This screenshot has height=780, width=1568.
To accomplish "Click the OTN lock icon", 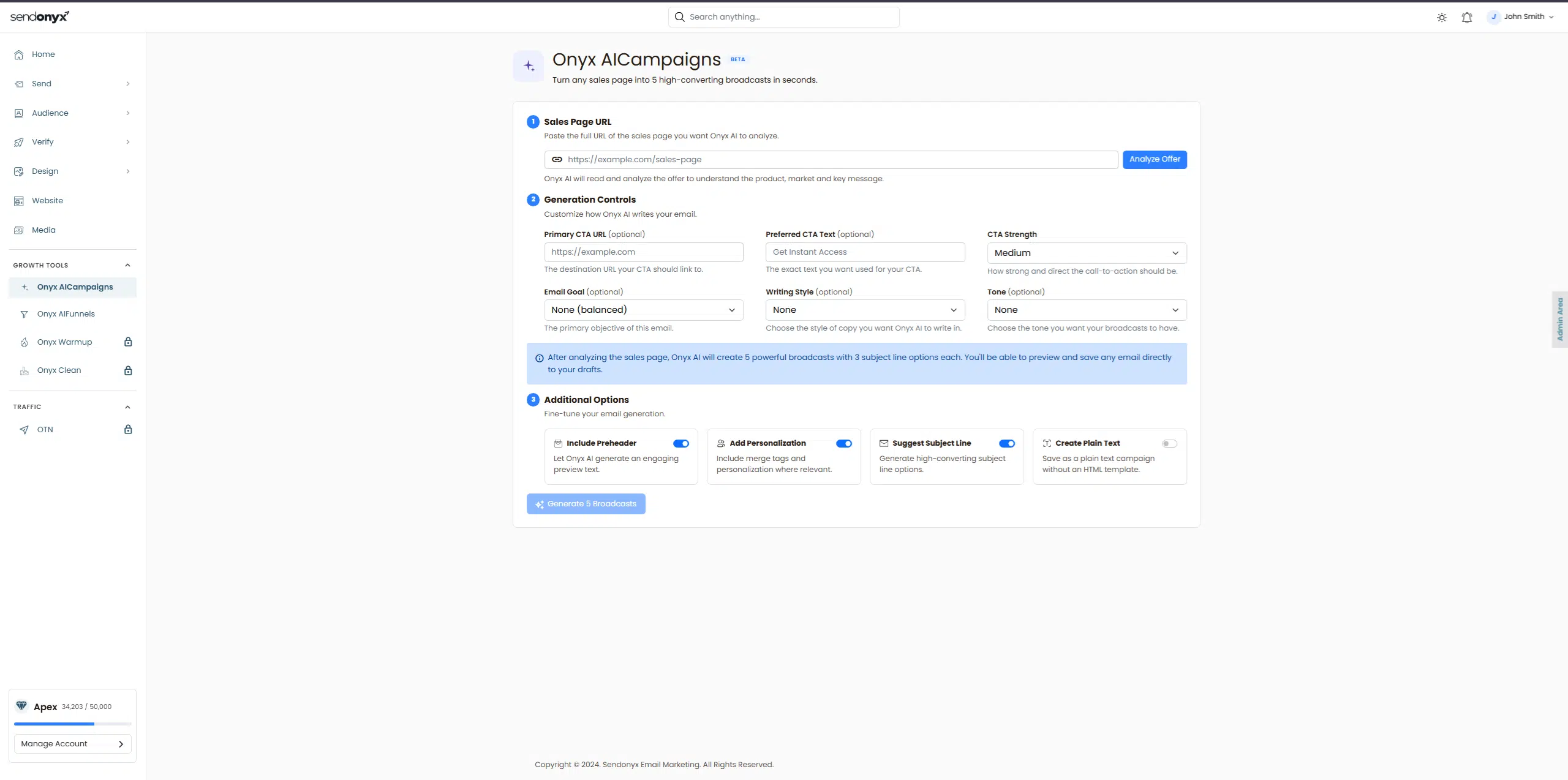I will point(128,429).
